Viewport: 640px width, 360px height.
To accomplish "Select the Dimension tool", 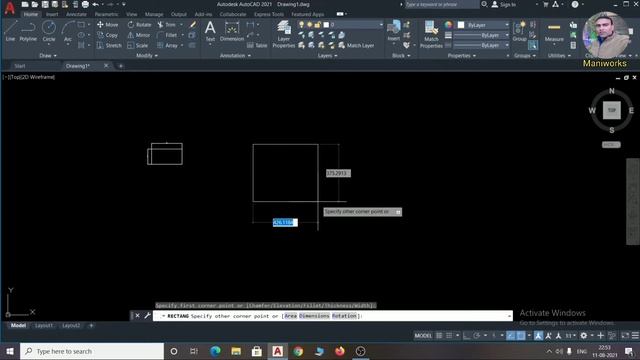I will (x=232, y=31).
